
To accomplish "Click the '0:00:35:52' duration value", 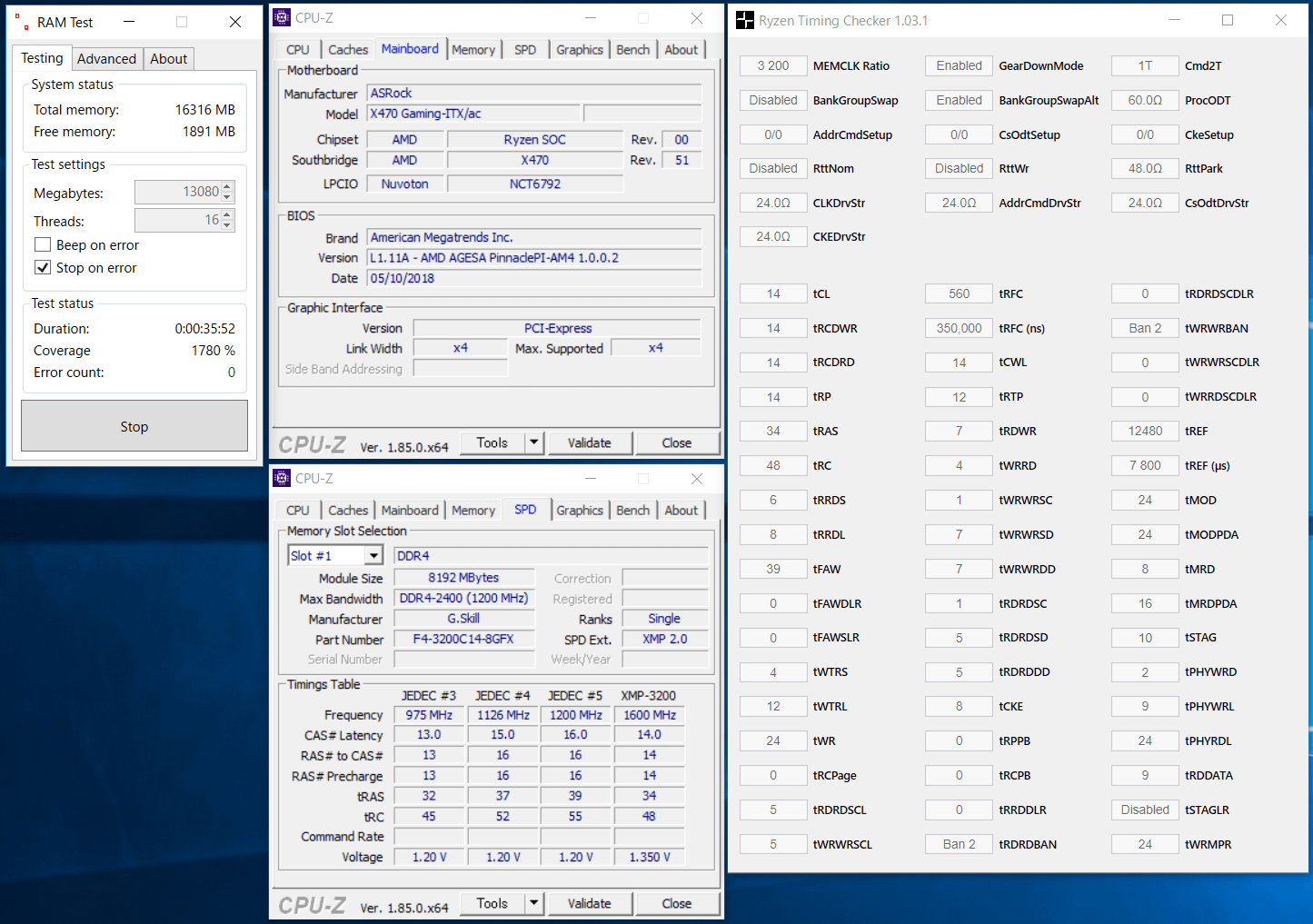I will 205,329.
